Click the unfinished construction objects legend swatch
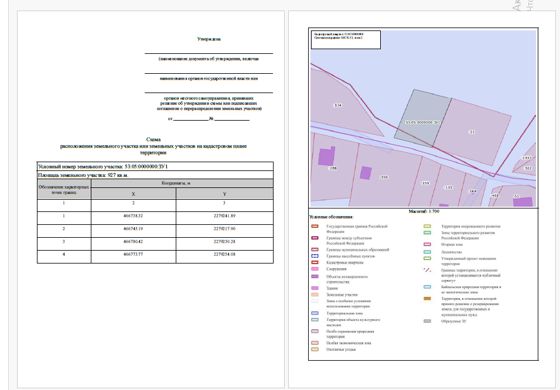 coord(315,276)
